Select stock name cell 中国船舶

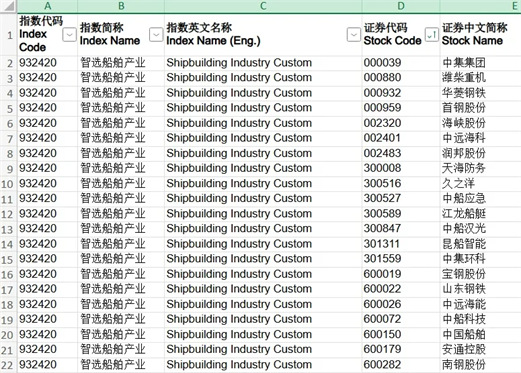(480, 335)
